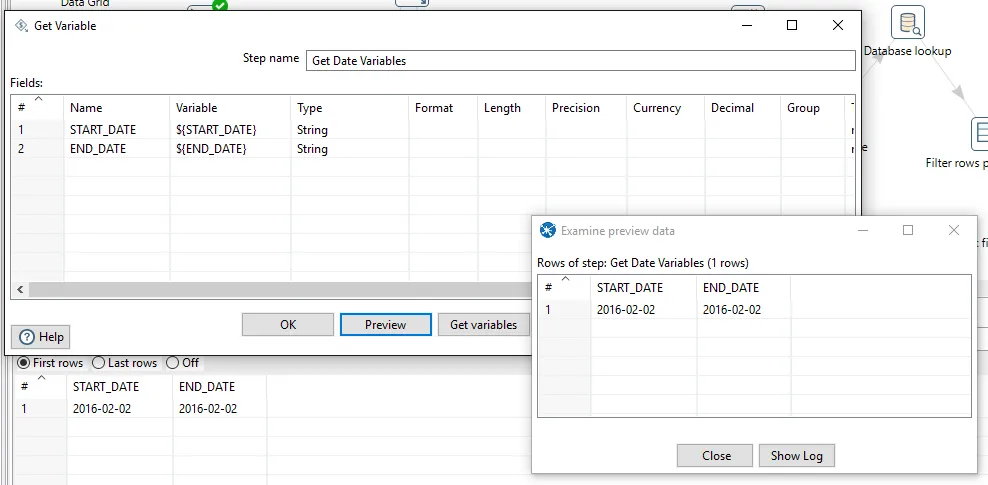This screenshot has height=485, width=988.
Task: Click the Examine preview data title icon
Action: [548, 231]
